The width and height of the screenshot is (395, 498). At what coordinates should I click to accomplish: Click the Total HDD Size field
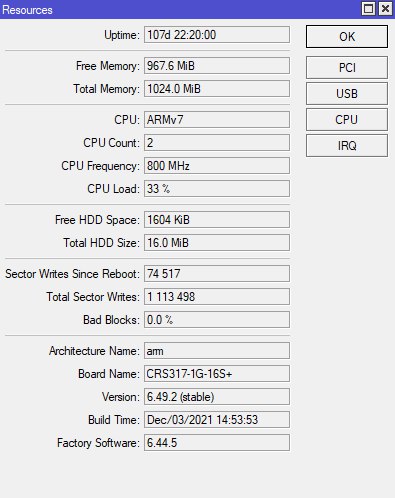pyautogui.click(x=217, y=243)
